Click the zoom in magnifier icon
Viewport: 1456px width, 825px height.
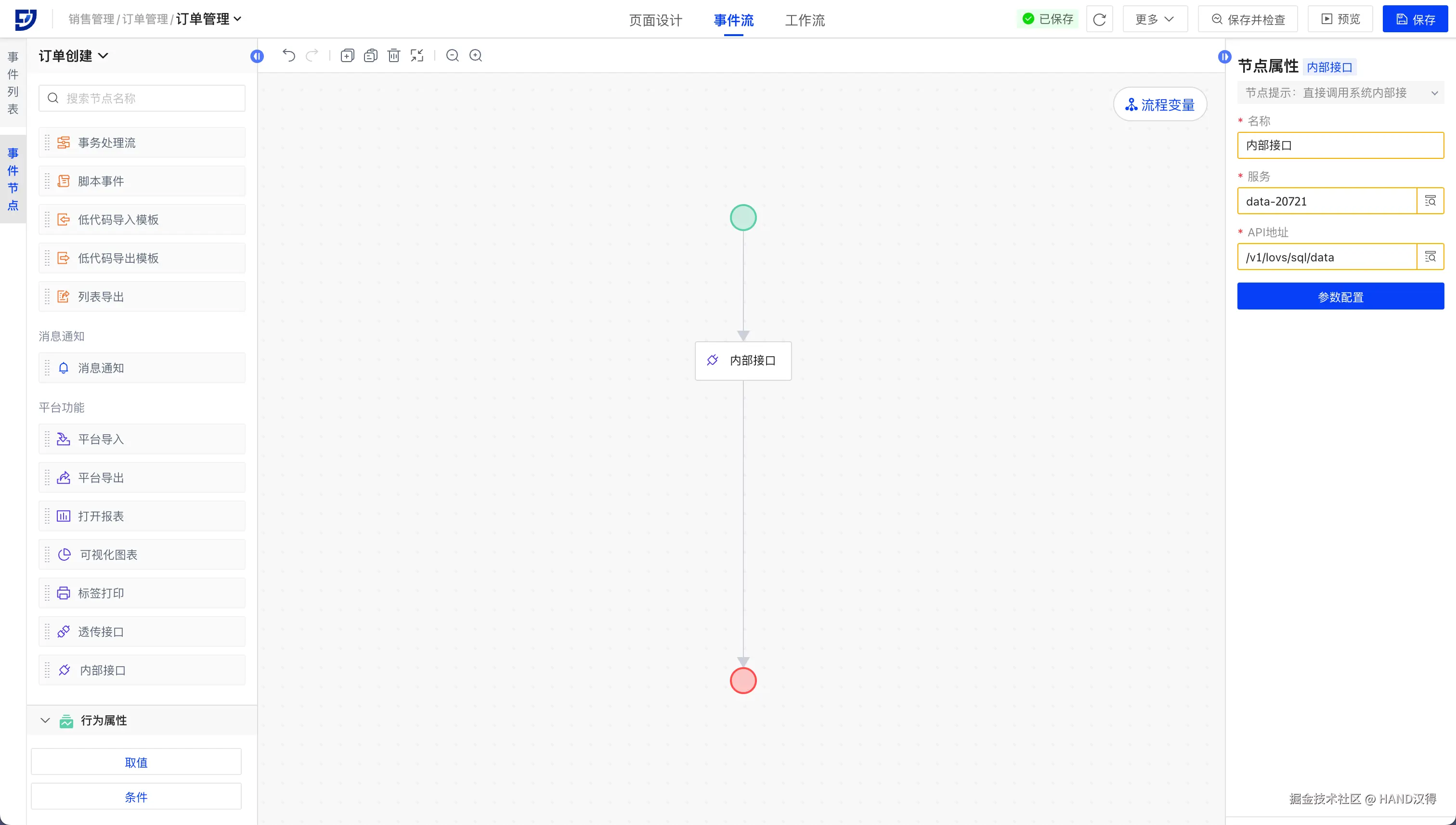click(x=476, y=55)
